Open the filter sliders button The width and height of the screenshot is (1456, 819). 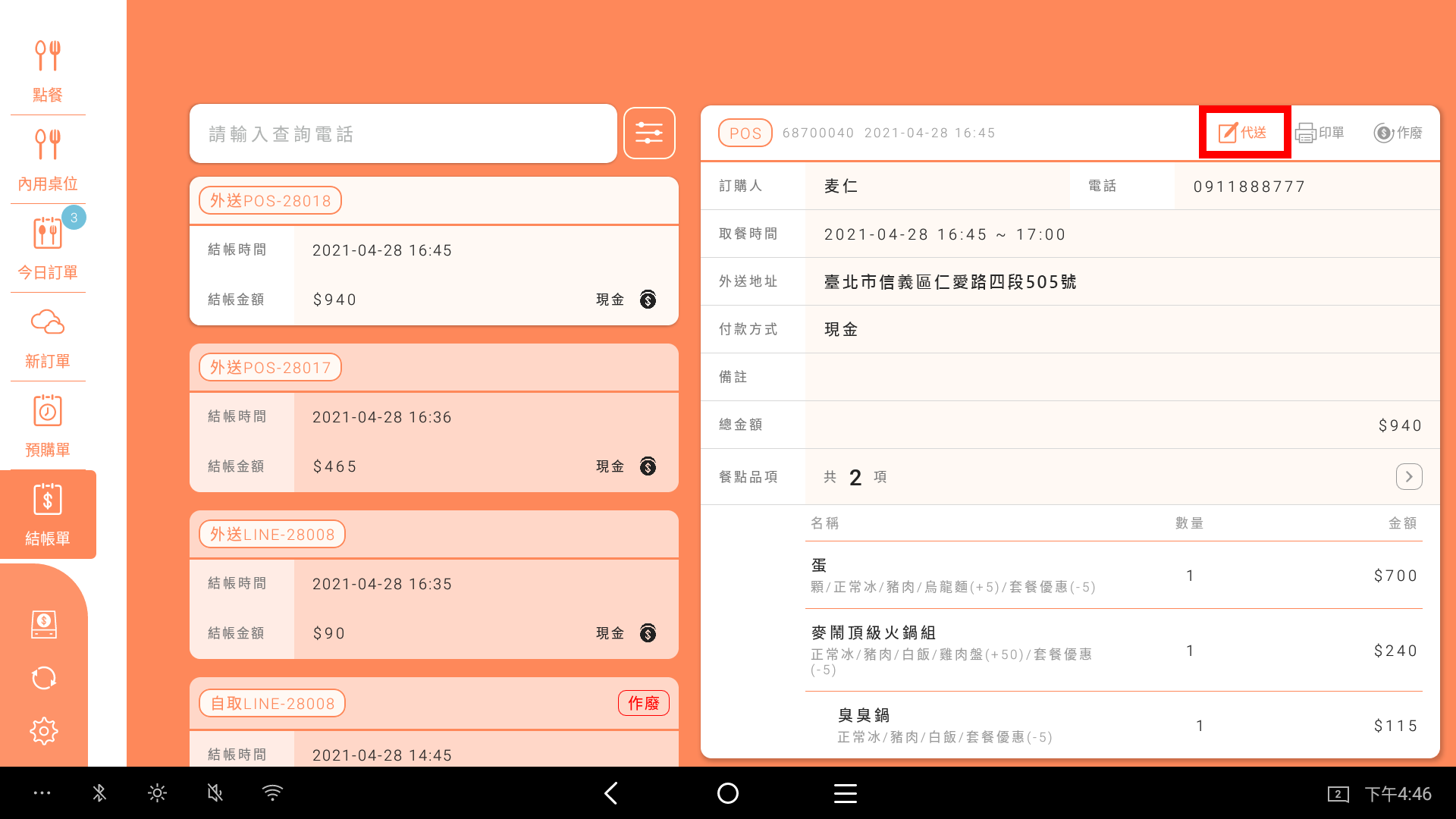pos(649,133)
